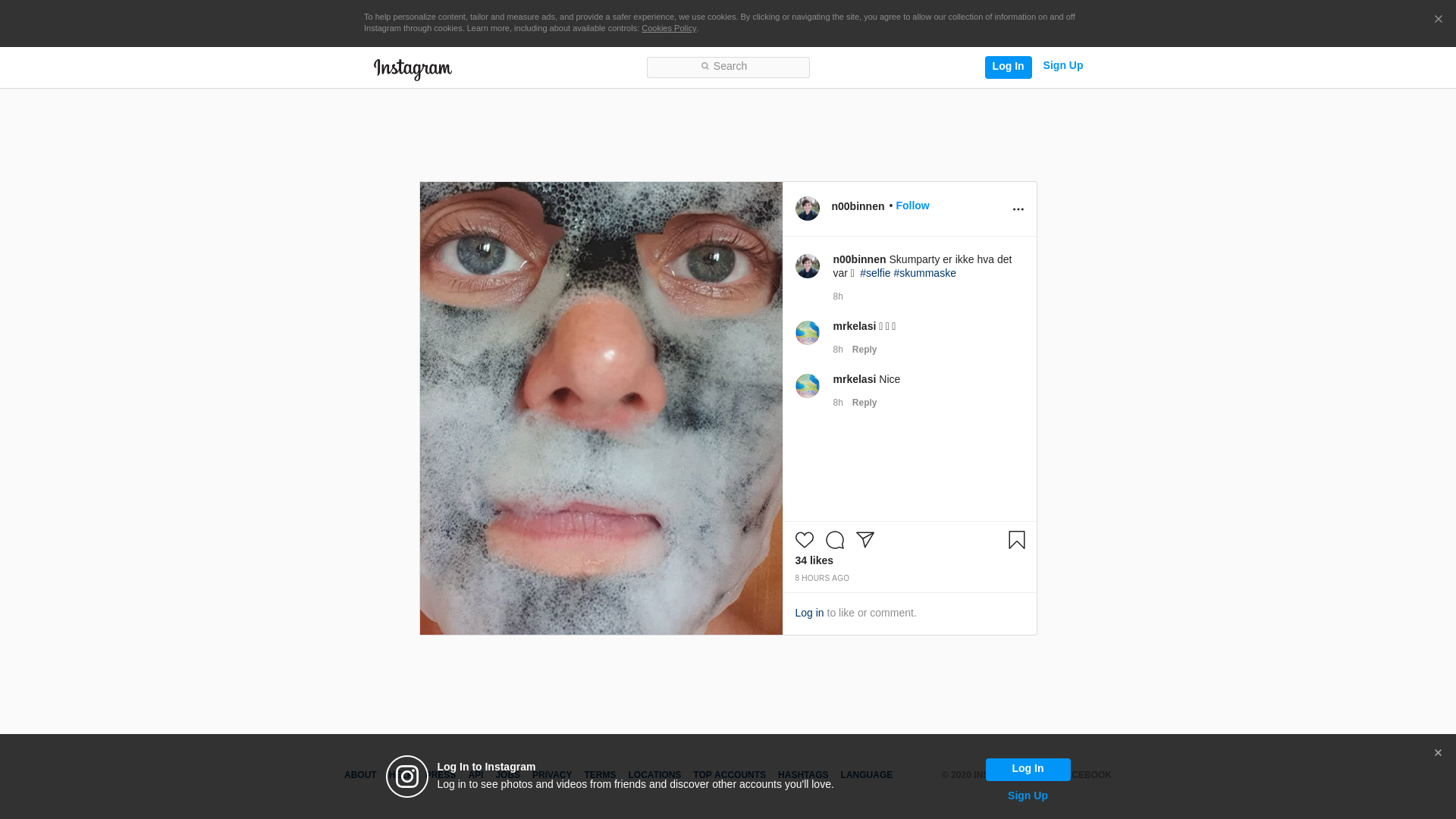Open the TOP ACCOUNTS footer link
Viewport: 1456px width, 819px height.
tap(730, 775)
